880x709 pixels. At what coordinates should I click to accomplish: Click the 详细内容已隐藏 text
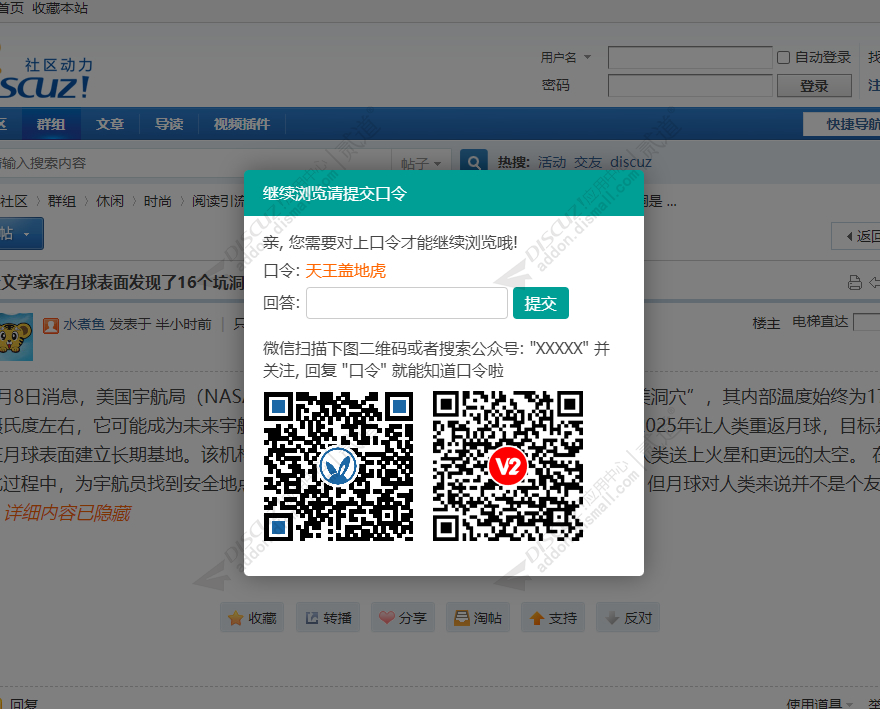[x=67, y=513]
